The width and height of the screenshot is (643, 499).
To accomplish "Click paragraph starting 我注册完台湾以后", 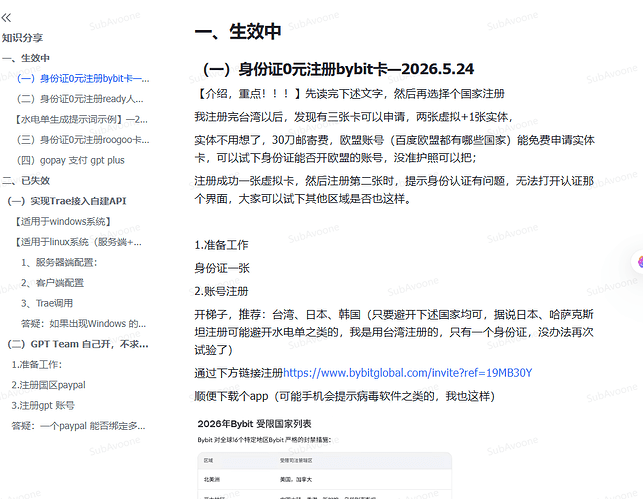I will pos(354,117).
